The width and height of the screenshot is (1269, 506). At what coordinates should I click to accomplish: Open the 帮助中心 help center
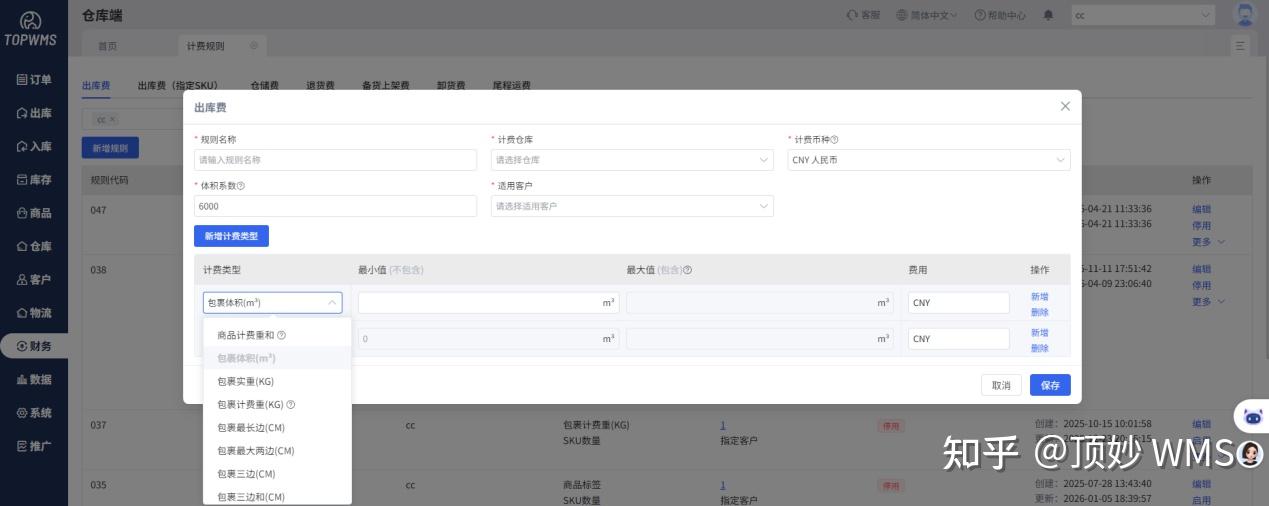[1000, 15]
